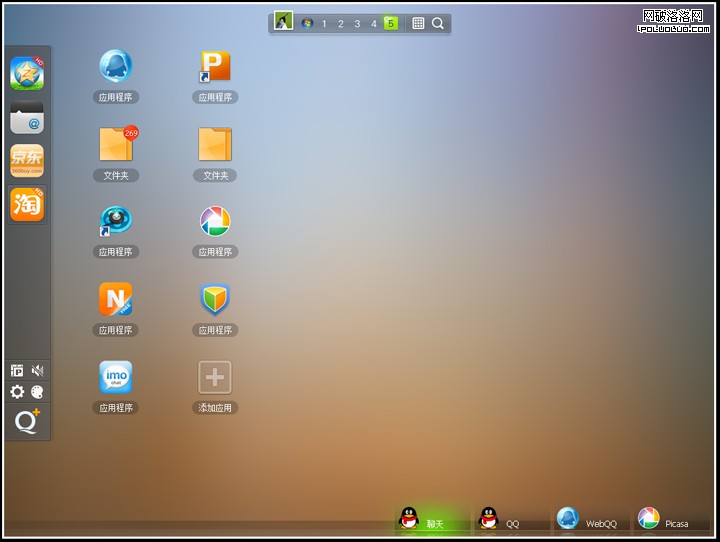This screenshot has height=542, width=720.
Task: Switch to WebQQ in the taskbar
Action: (x=588, y=520)
